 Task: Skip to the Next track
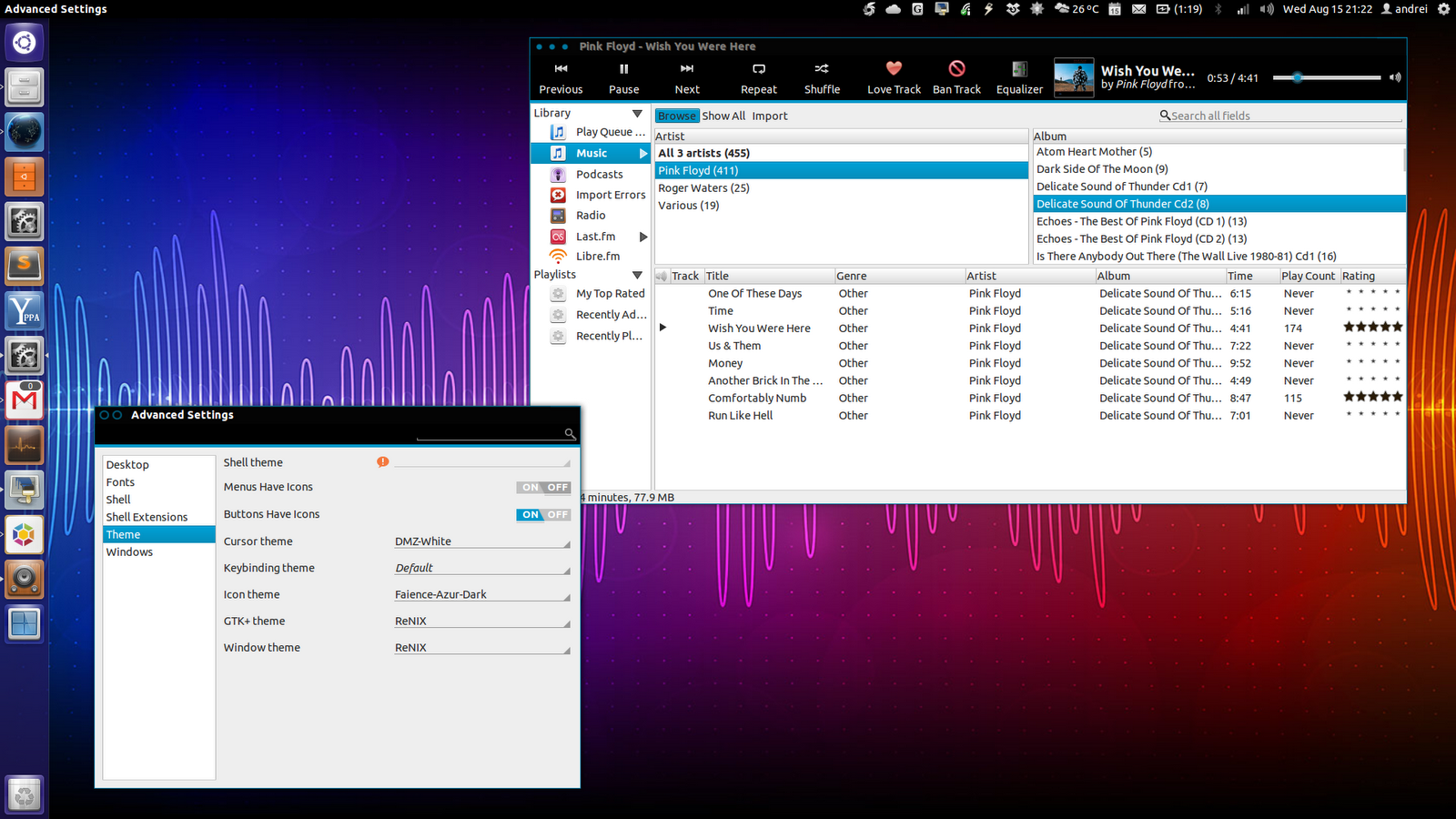click(686, 75)
